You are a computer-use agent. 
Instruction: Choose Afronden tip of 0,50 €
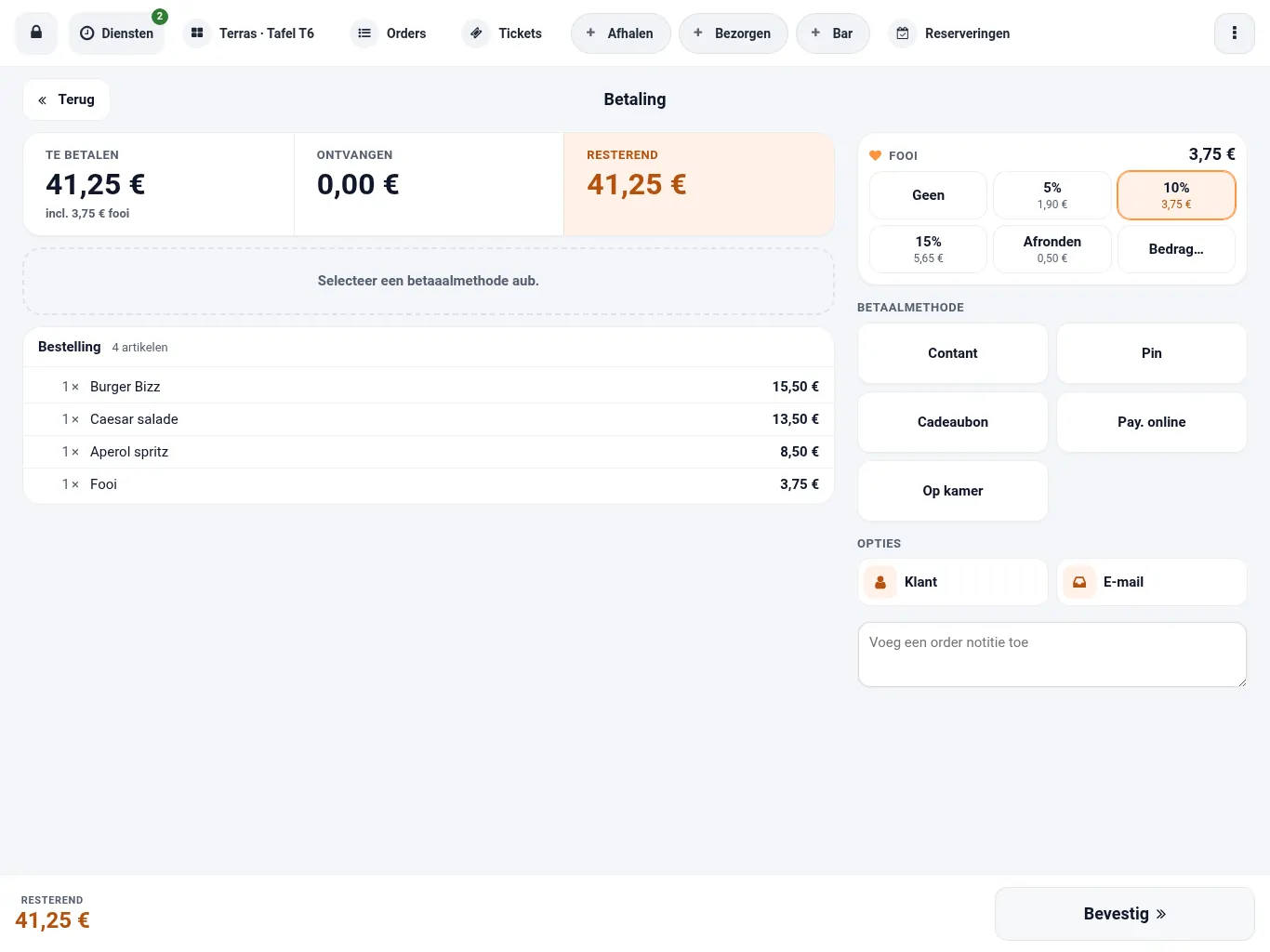pyautogui.click(x=1052, y=249)
